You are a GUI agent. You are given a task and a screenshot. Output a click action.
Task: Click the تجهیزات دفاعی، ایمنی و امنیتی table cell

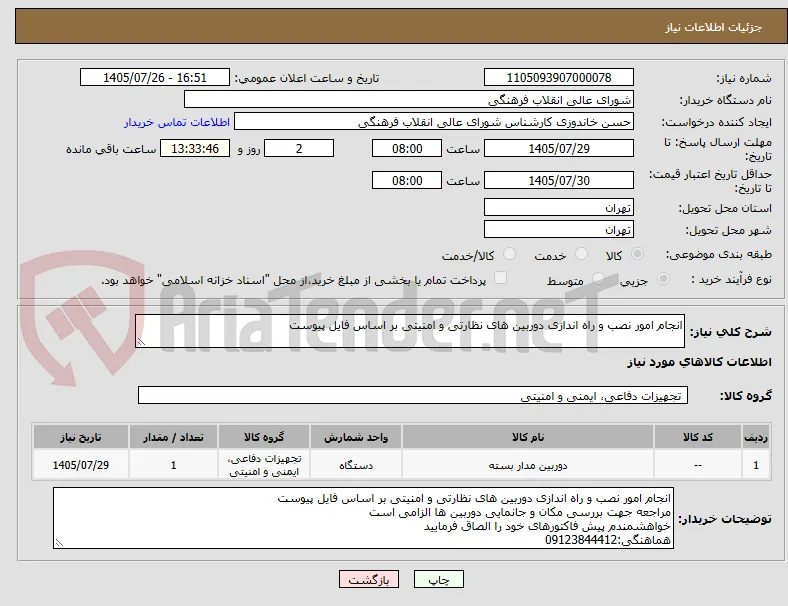(x=264, y=465)
